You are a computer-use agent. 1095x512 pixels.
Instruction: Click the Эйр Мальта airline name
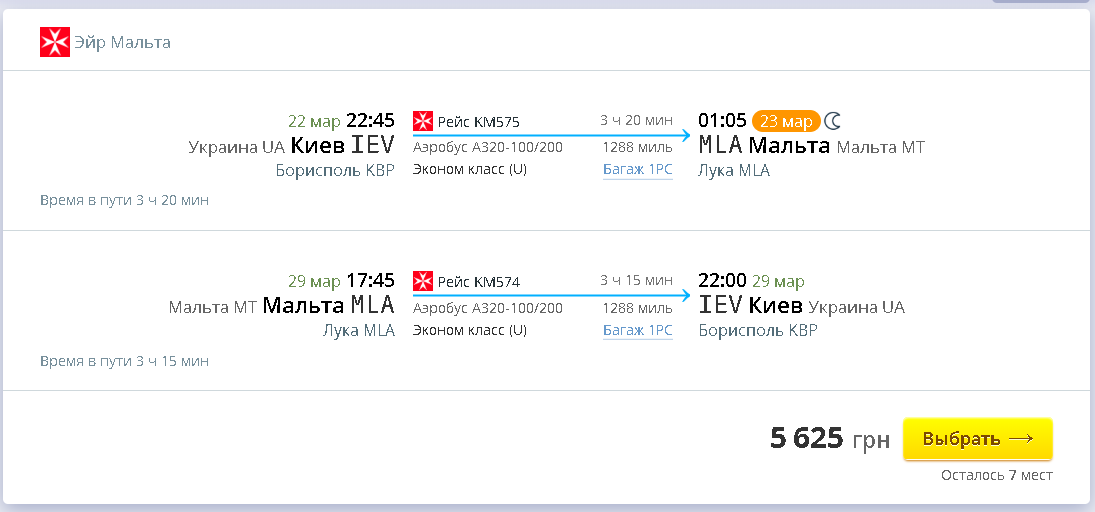123,42
